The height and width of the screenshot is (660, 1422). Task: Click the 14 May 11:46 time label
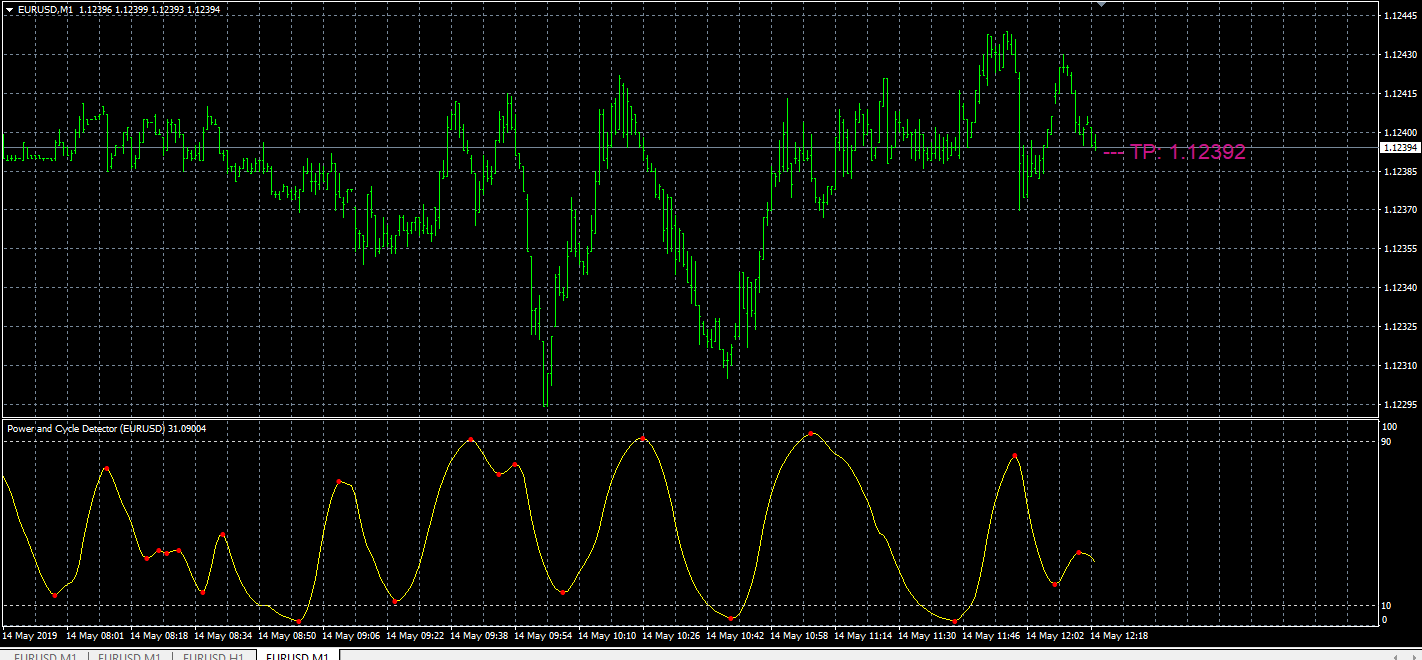tap(991, 636)
